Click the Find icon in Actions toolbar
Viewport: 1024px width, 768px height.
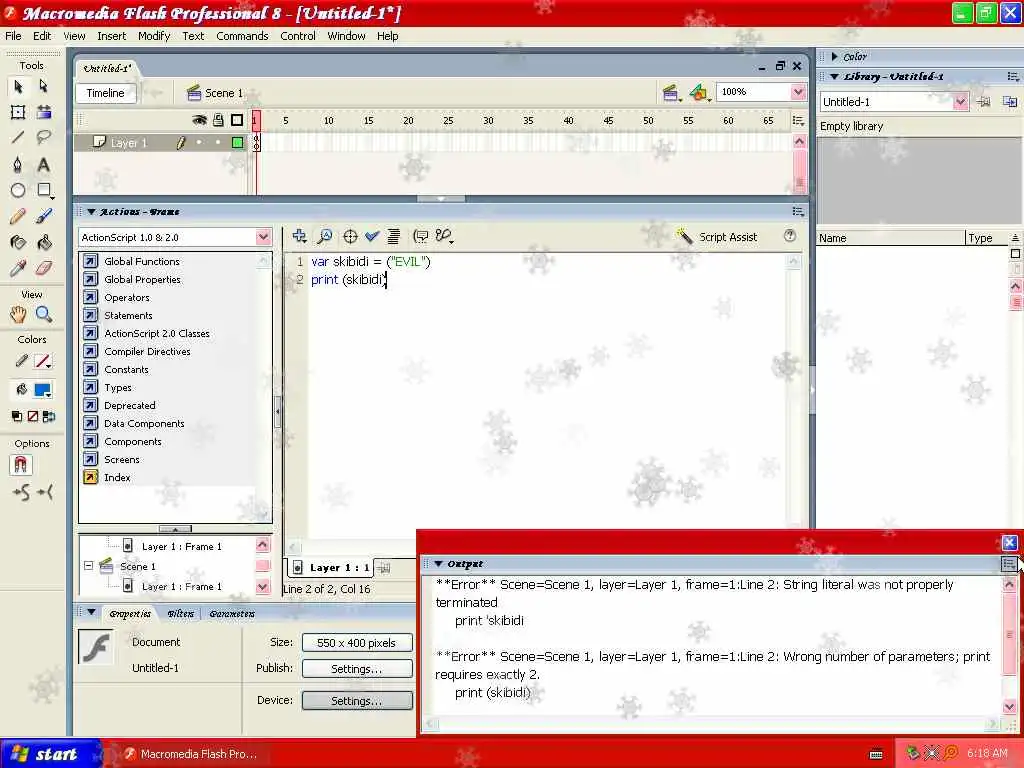(325, 236)
